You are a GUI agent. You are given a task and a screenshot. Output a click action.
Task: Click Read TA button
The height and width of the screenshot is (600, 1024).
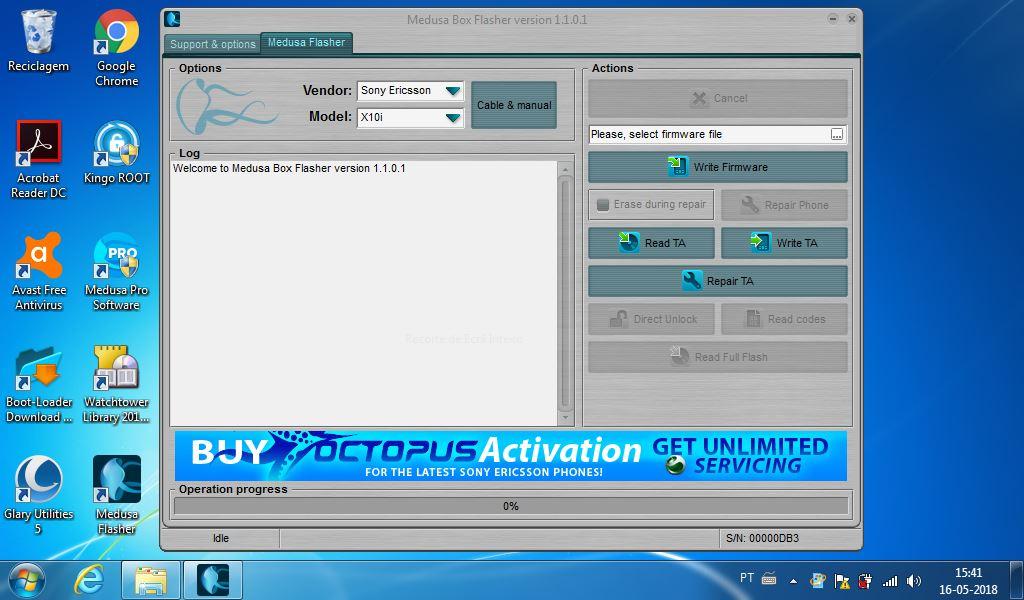[x=651, y=243]
